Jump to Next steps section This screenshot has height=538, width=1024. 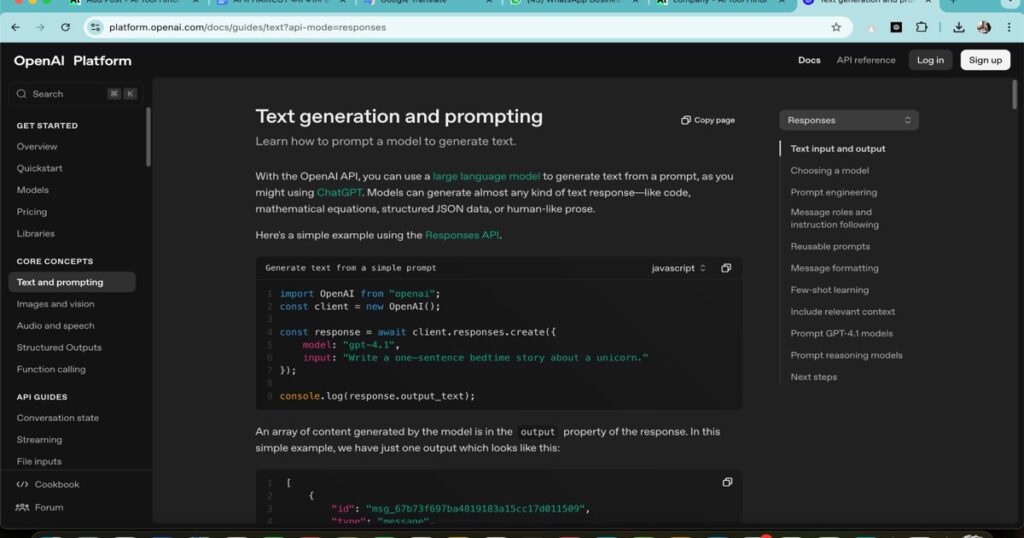pyautogui.click(x=814, y=377)
